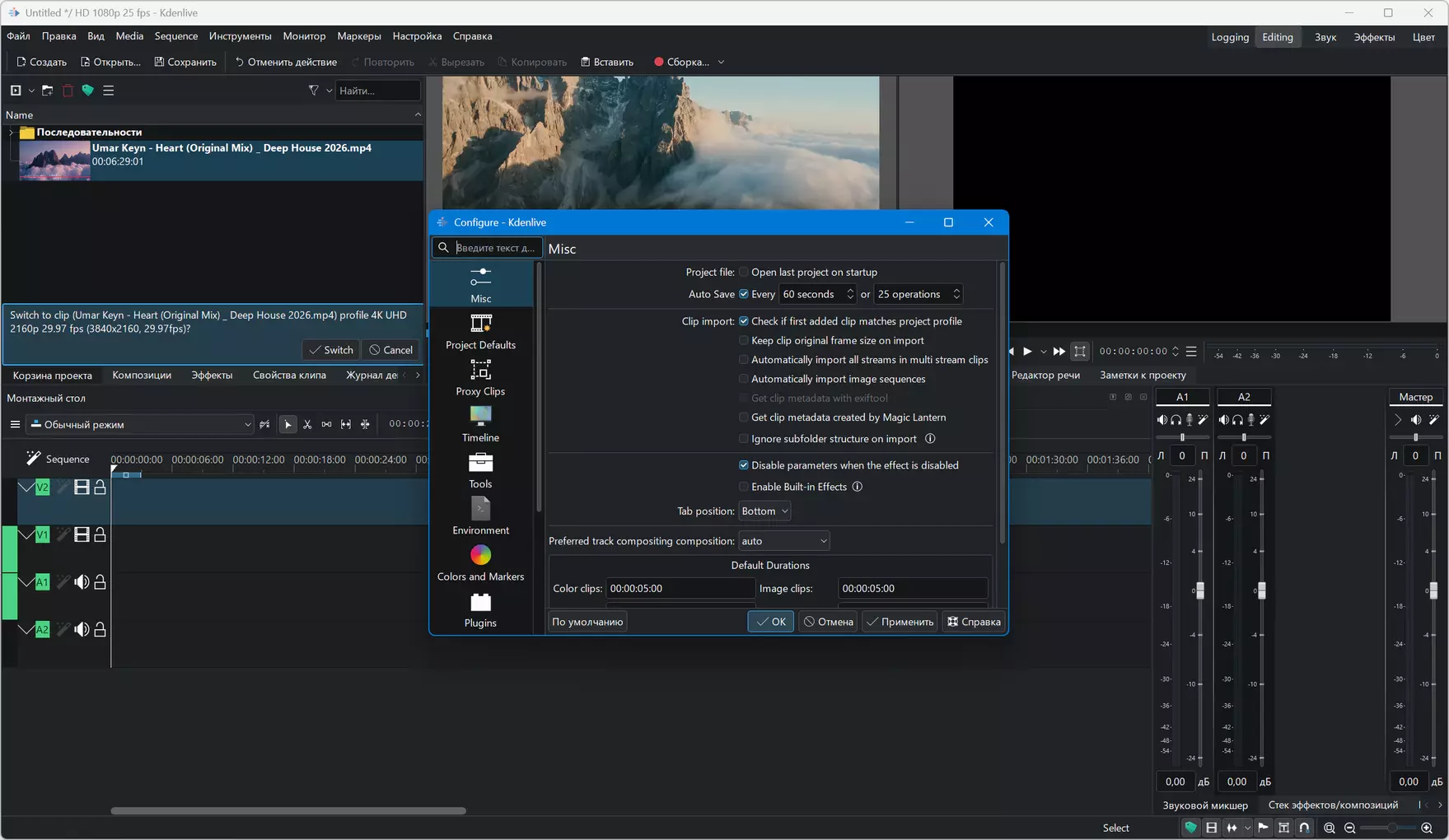Click the Master volume fader
1449x840 pixels.
(x=1433, y=590)
